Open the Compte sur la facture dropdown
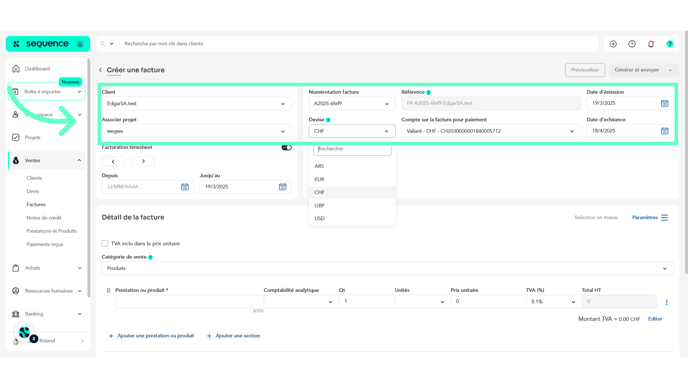Screen dimensions: 688x387 coord(491,131)
